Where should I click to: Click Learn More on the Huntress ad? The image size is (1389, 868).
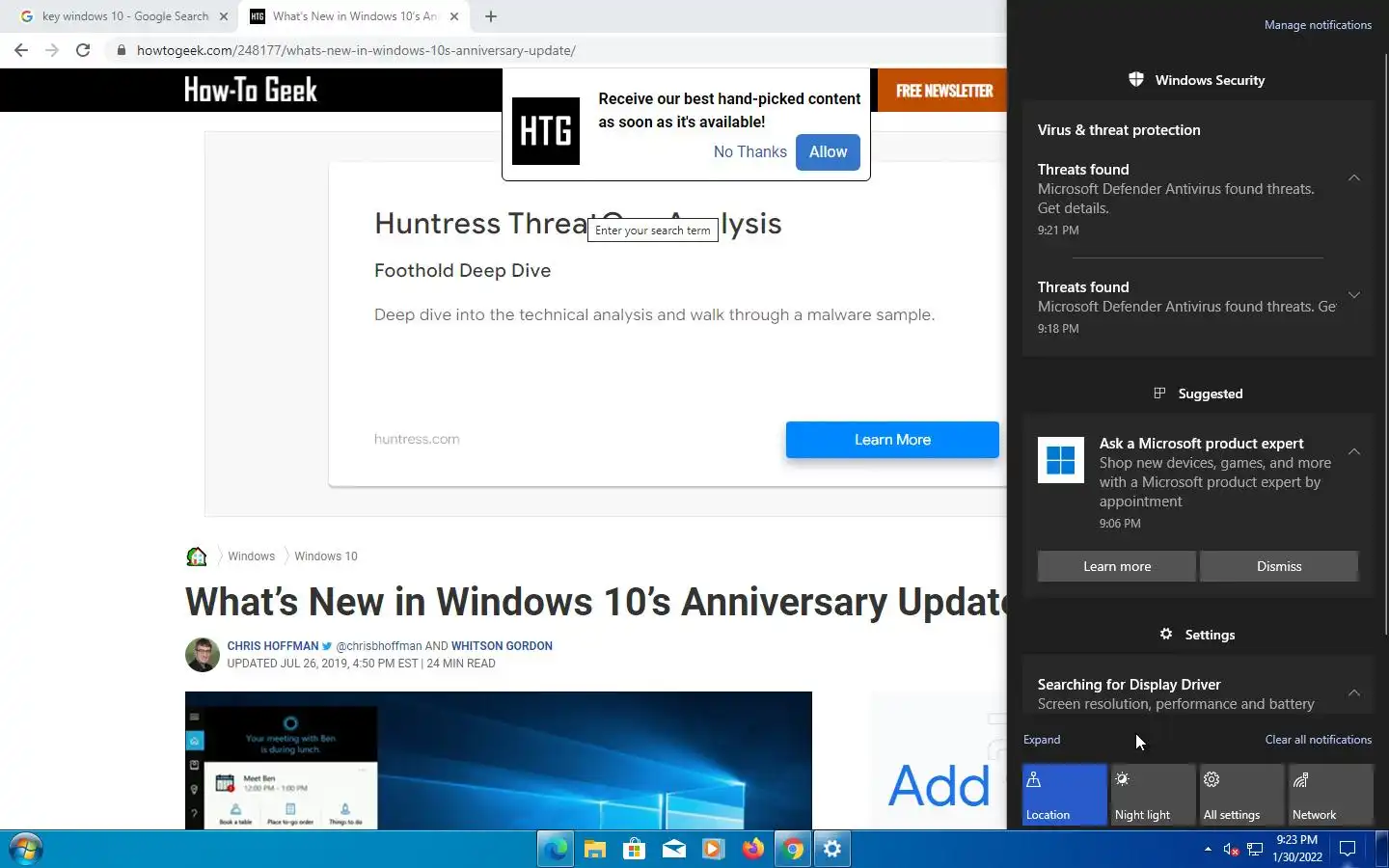892,440
